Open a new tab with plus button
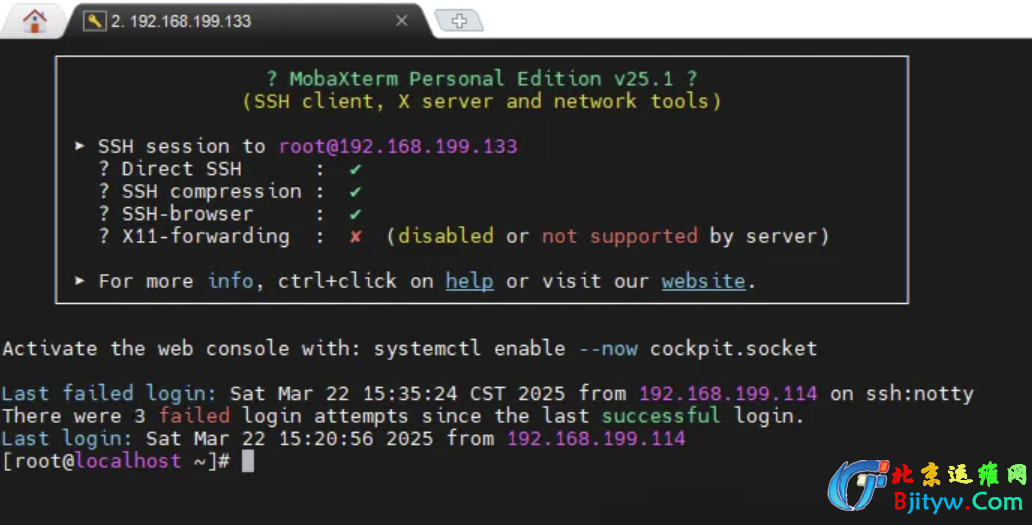1032x525 pixels. coord(459,20)
